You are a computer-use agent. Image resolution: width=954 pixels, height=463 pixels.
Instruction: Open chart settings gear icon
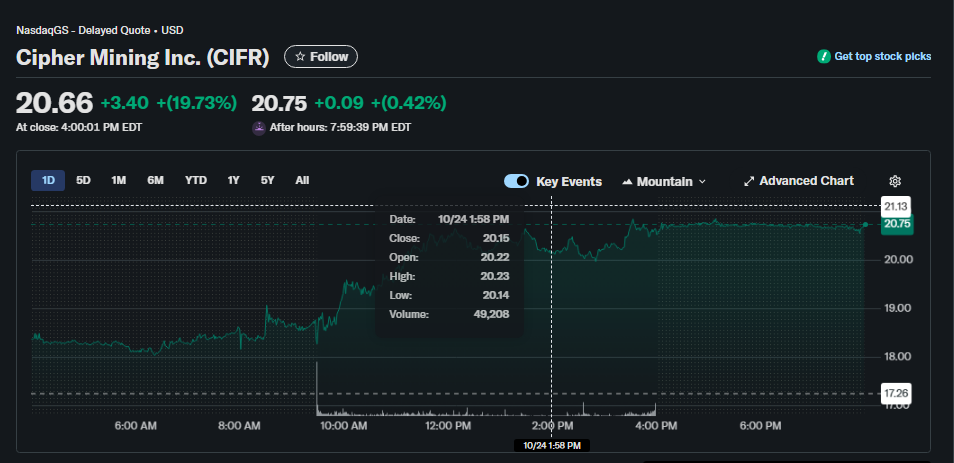pyautogui.click(x=895, y=181)
